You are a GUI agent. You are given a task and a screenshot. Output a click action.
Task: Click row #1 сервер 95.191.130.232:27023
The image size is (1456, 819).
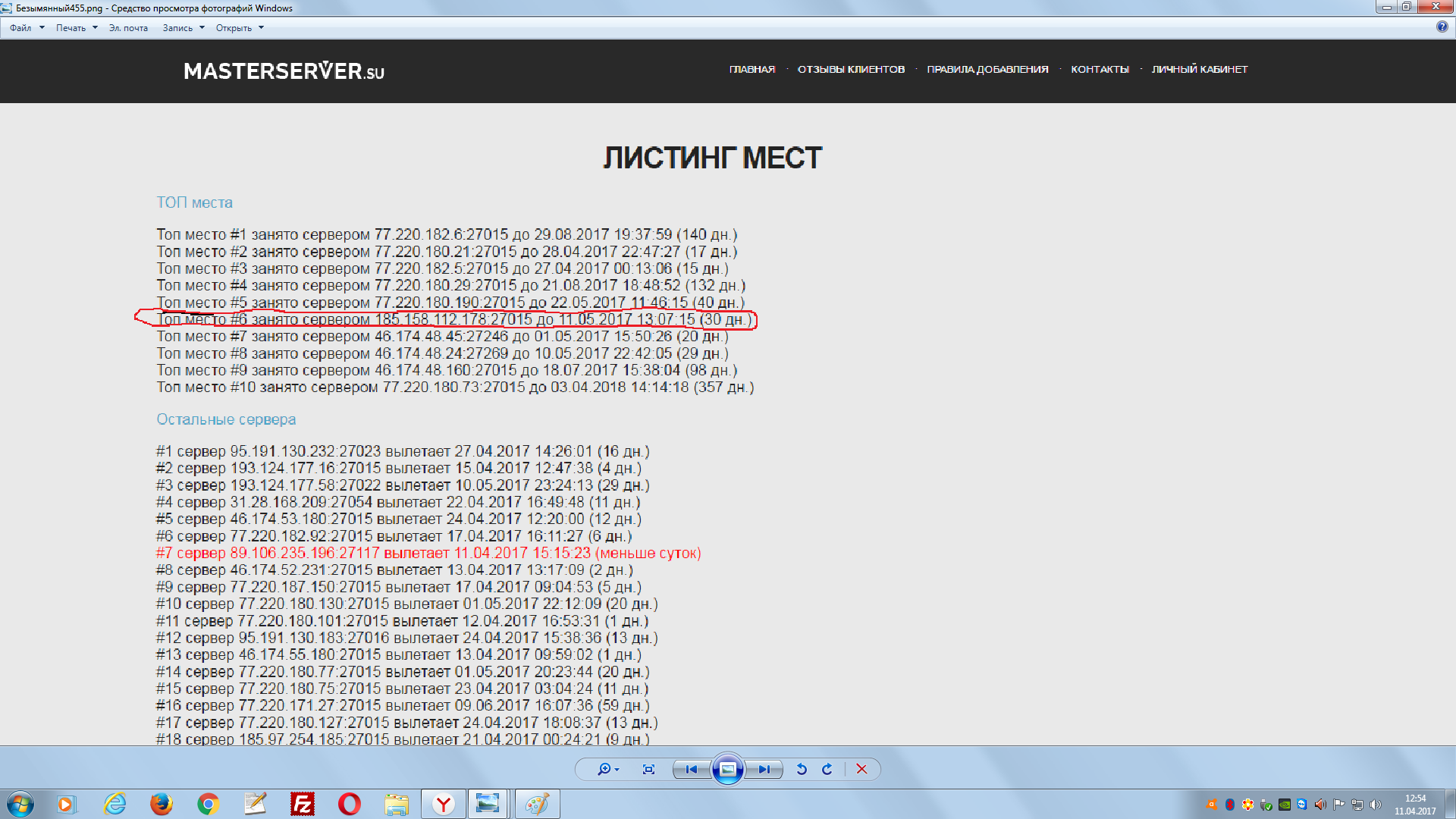[x=403, y=451]
